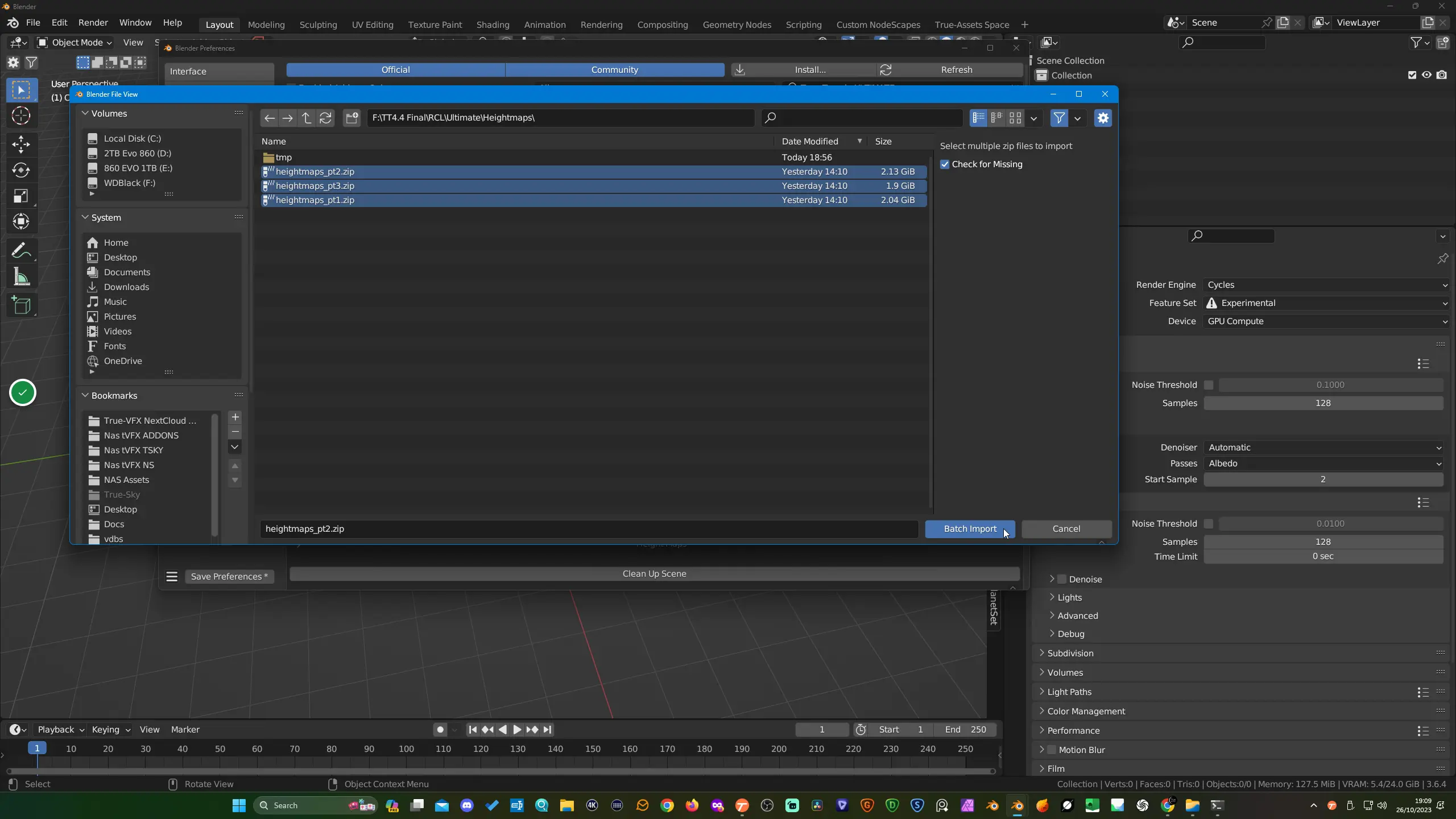Click the Batch Import button

pos(970,528)
